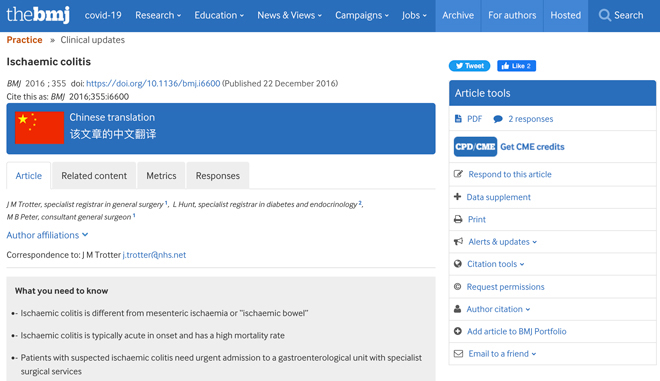Click the email envelope icon

tap(458, 354)
